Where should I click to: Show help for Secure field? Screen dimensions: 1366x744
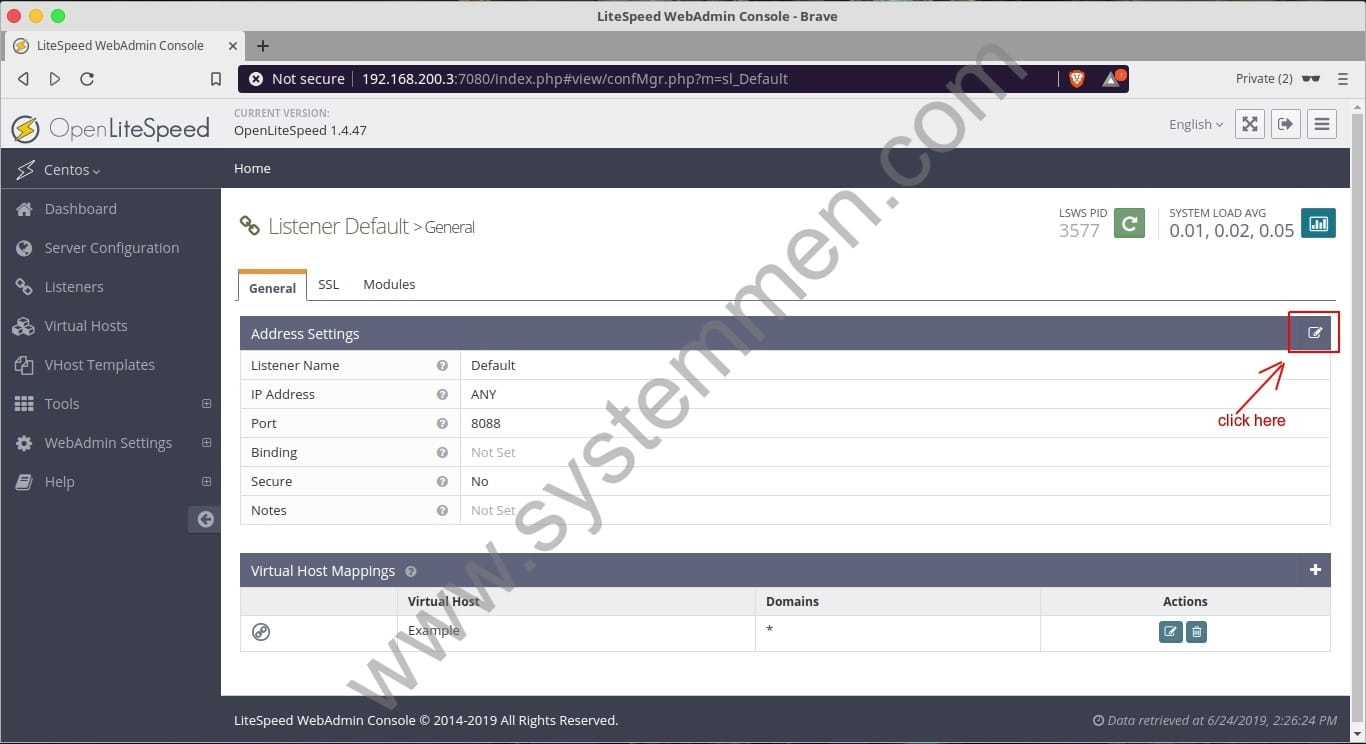point(442,481)
